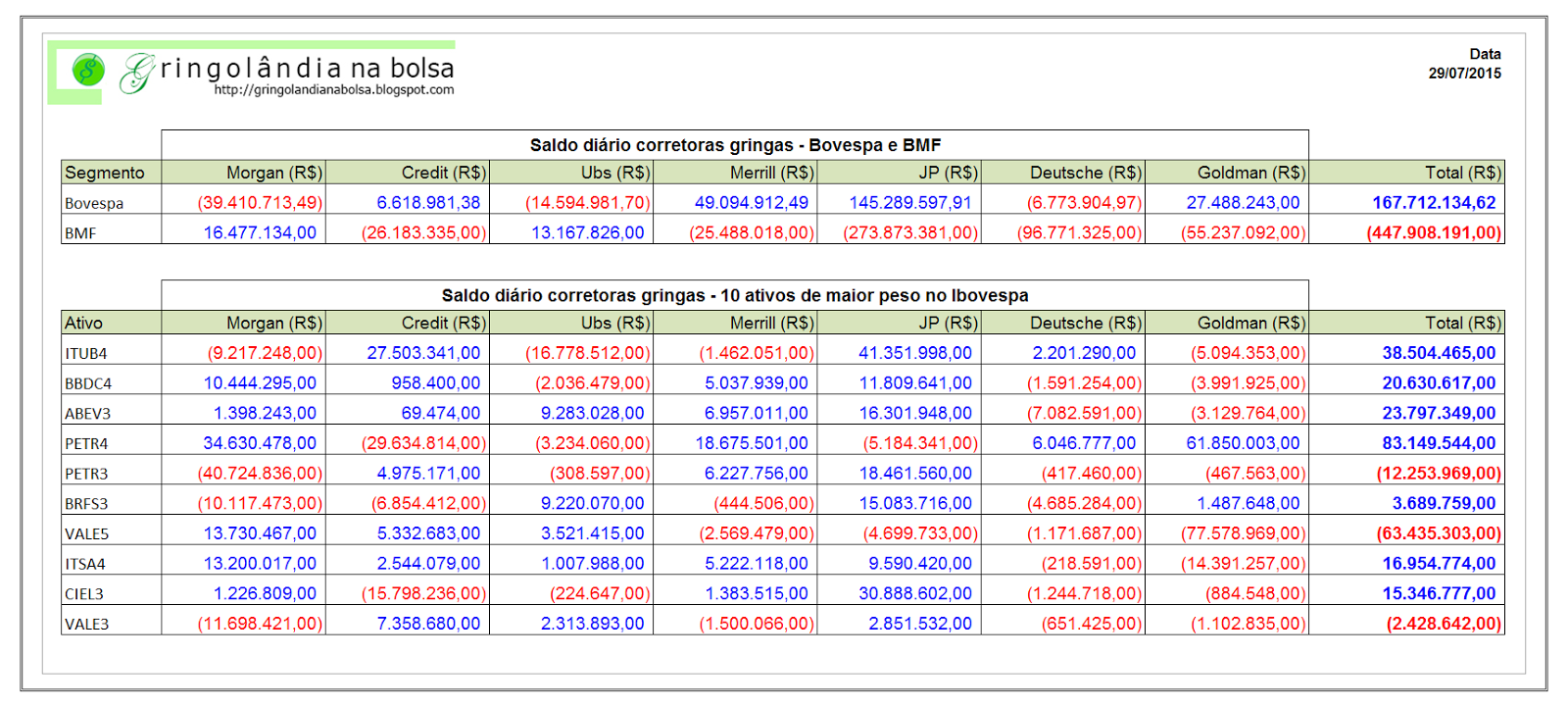Select VALE5 Goldman value (77.578.969,00)
This screenshot has height=707, width=1568.
(1244, 534)
